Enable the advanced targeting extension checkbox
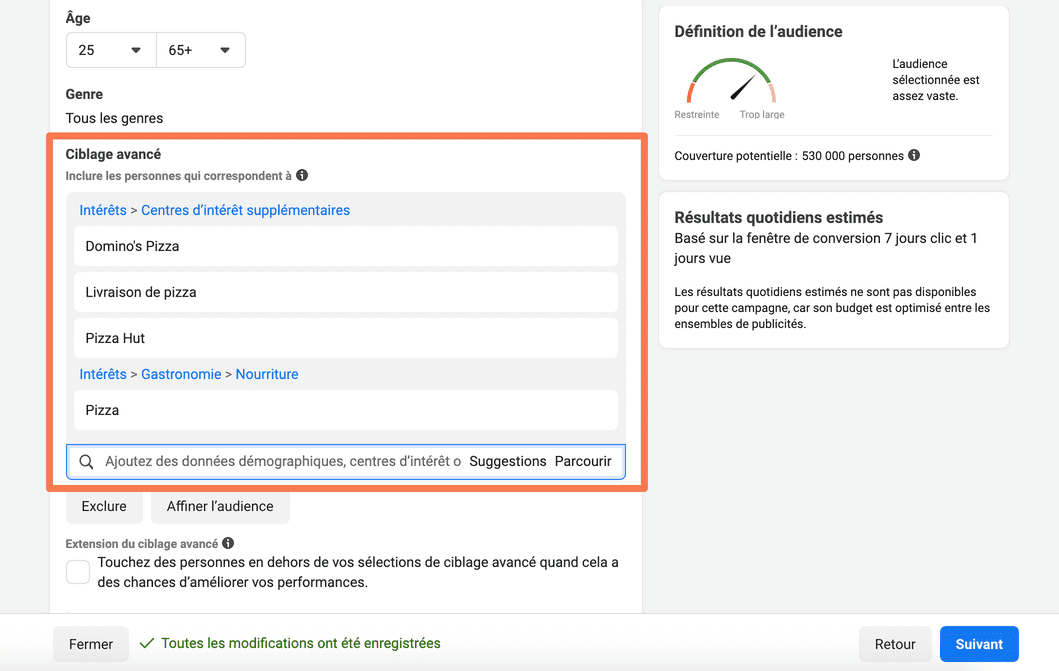This screenshot has width=1059, height=671. (x=78, y=572)
